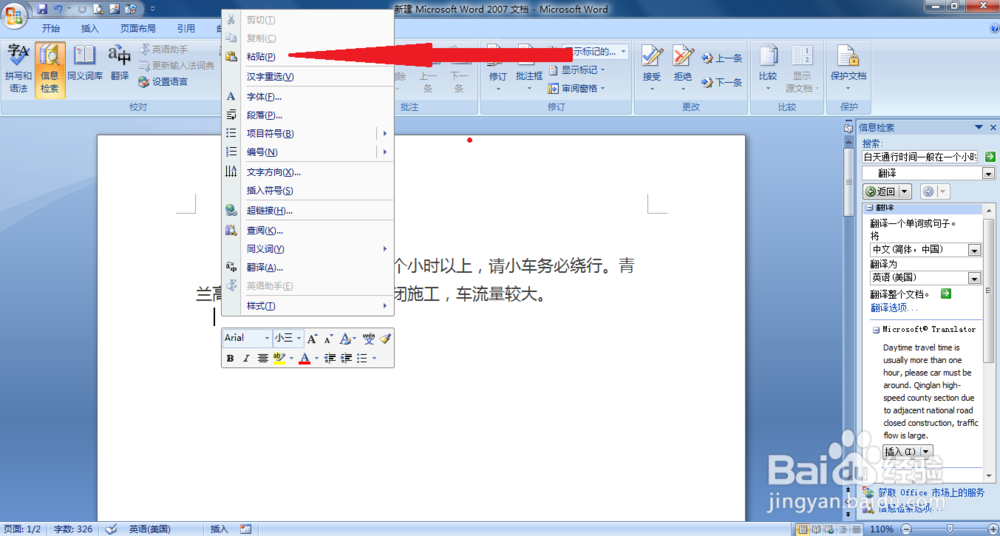Click the bullets list icon in mini toolbar
1000x536 pixels.
(362, 359)
